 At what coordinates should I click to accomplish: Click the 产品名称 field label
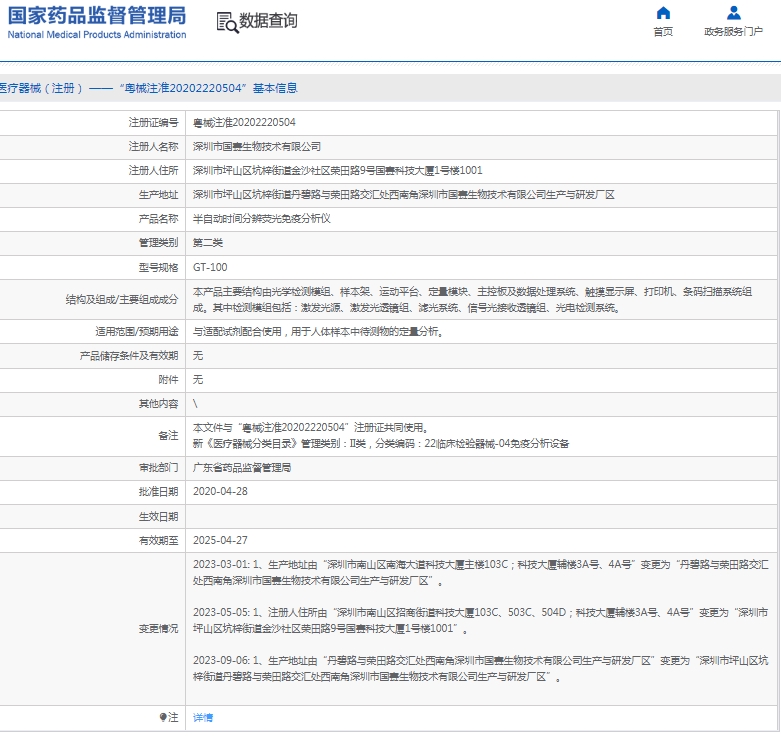158,219
